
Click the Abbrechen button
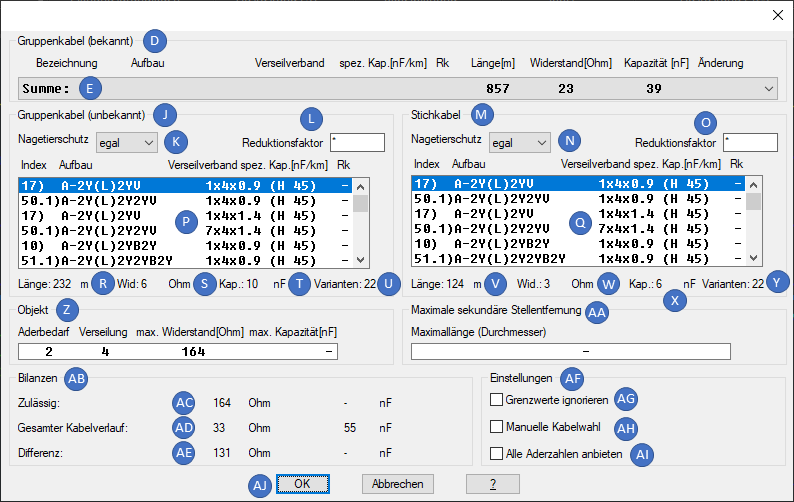click(398, 484)
